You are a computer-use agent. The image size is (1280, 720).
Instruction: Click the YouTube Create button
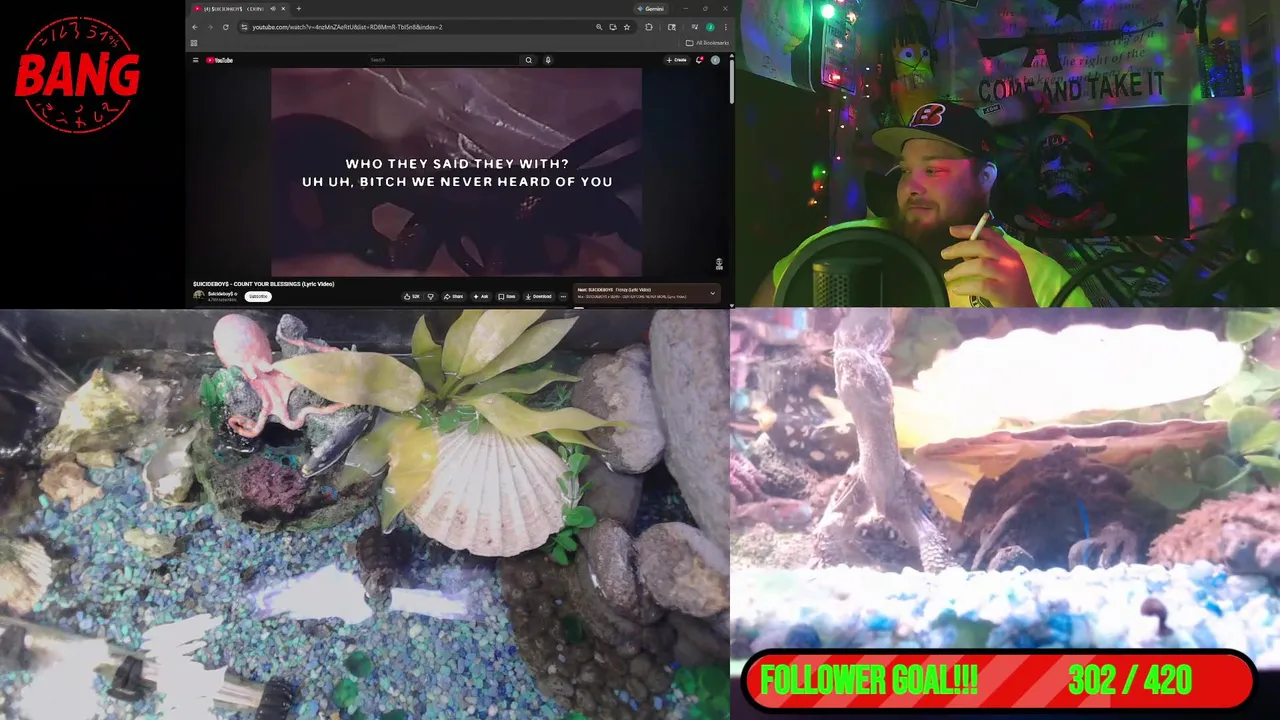point(676,60)
